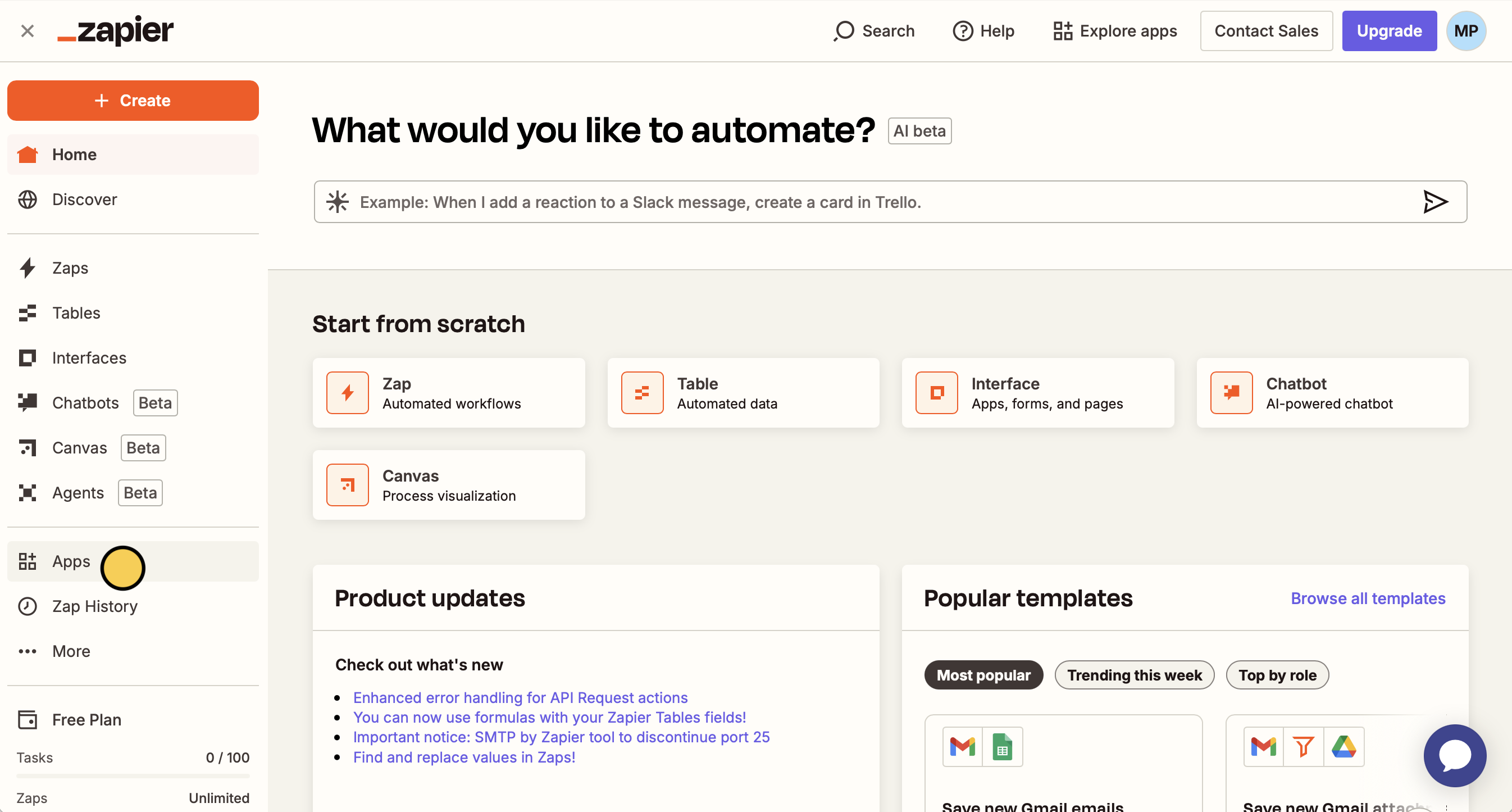The width and height of the screenshot is (1512, 812).
Task: Click the Gmail icon in Popular templates
Action: click(x=962, y=746)
